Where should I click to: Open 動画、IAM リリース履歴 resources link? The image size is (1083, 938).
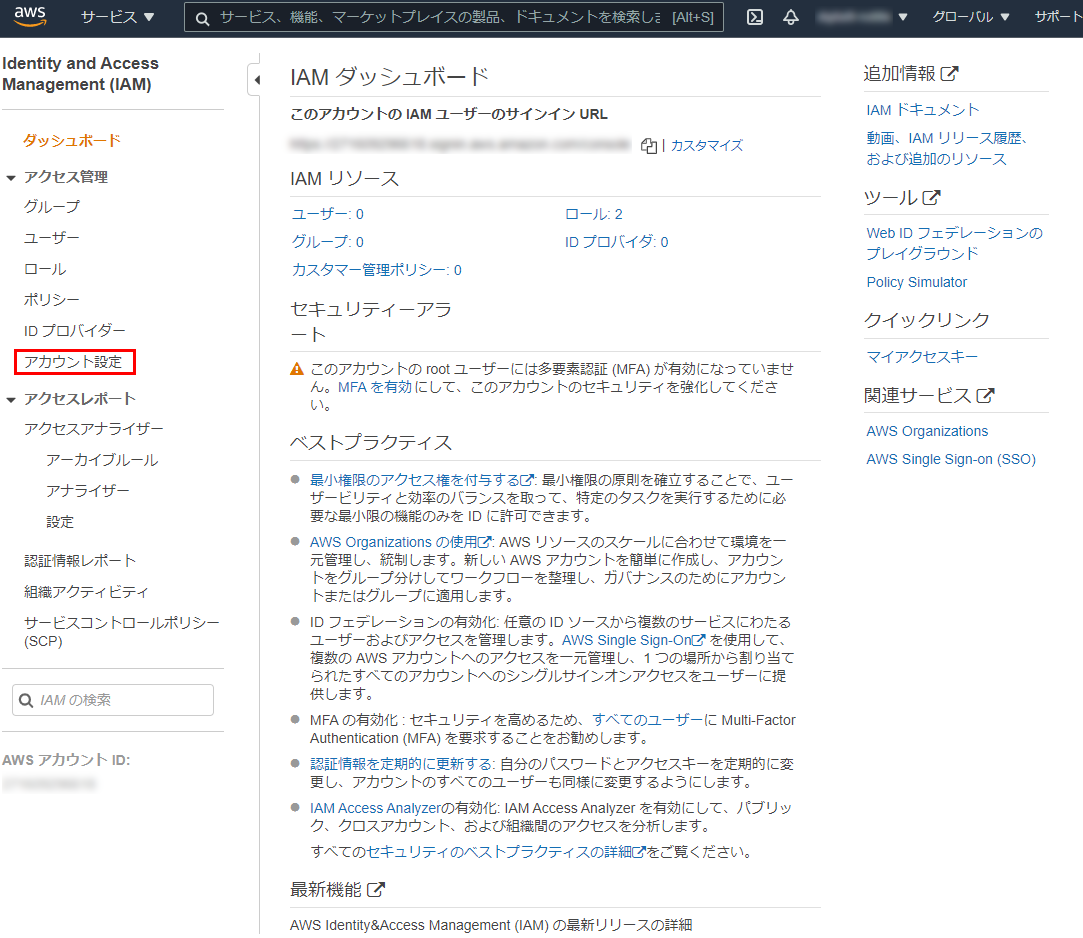(947, 149)
